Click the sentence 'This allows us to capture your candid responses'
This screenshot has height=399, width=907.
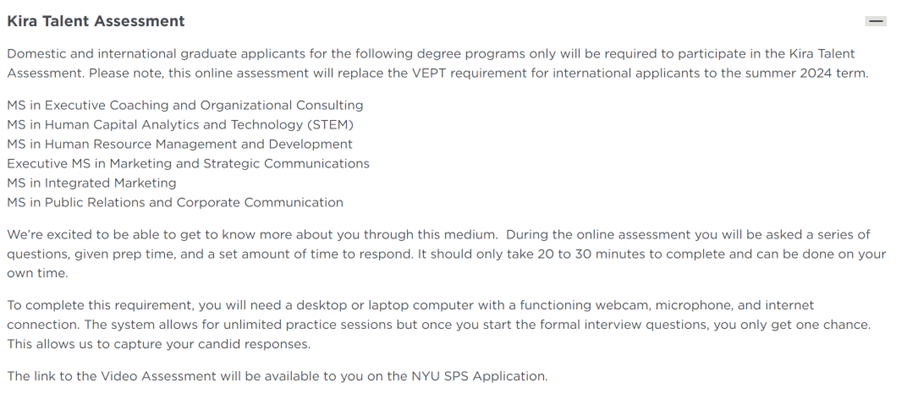pos(158,344)
